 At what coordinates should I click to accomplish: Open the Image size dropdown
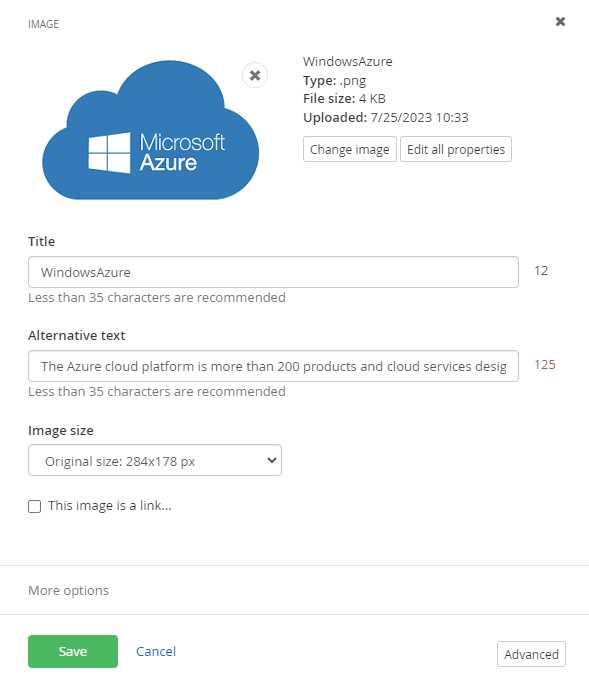pyautogui.click(x=155, y=460)
